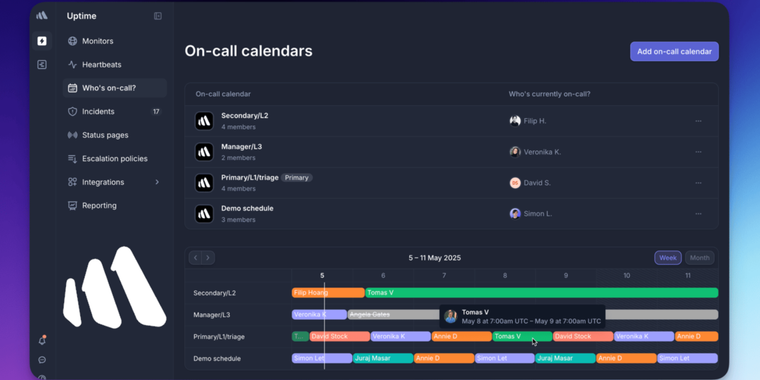Go to previous week arrow

[195, 258]
